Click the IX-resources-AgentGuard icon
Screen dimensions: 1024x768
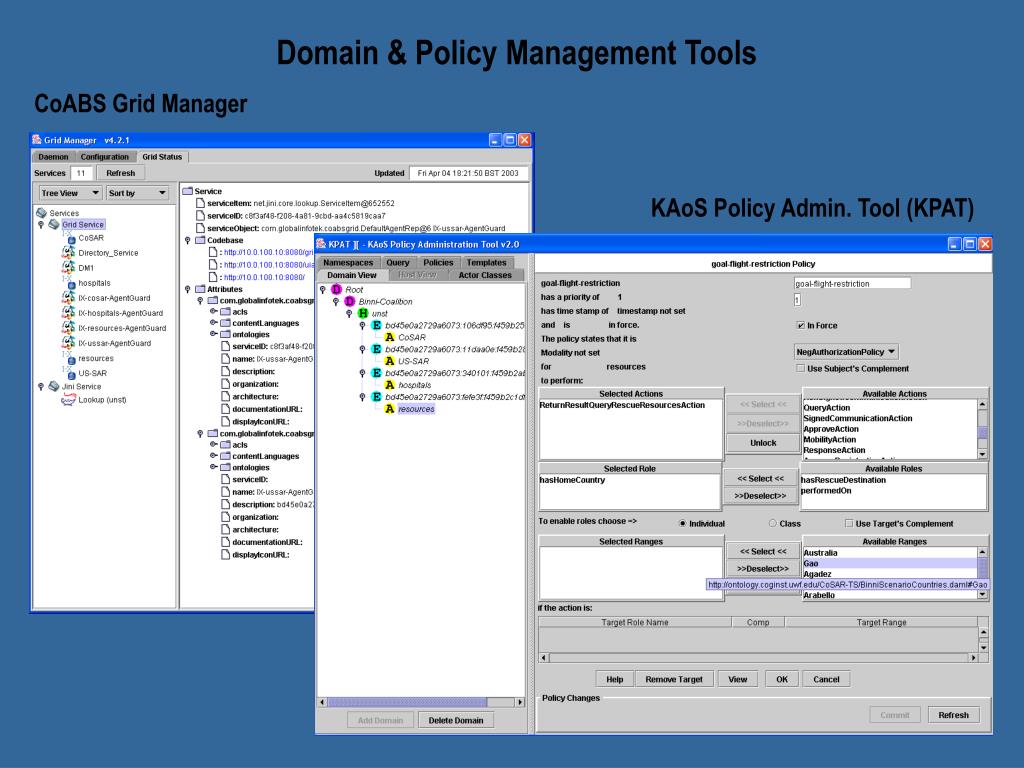[x=69, y=328]
